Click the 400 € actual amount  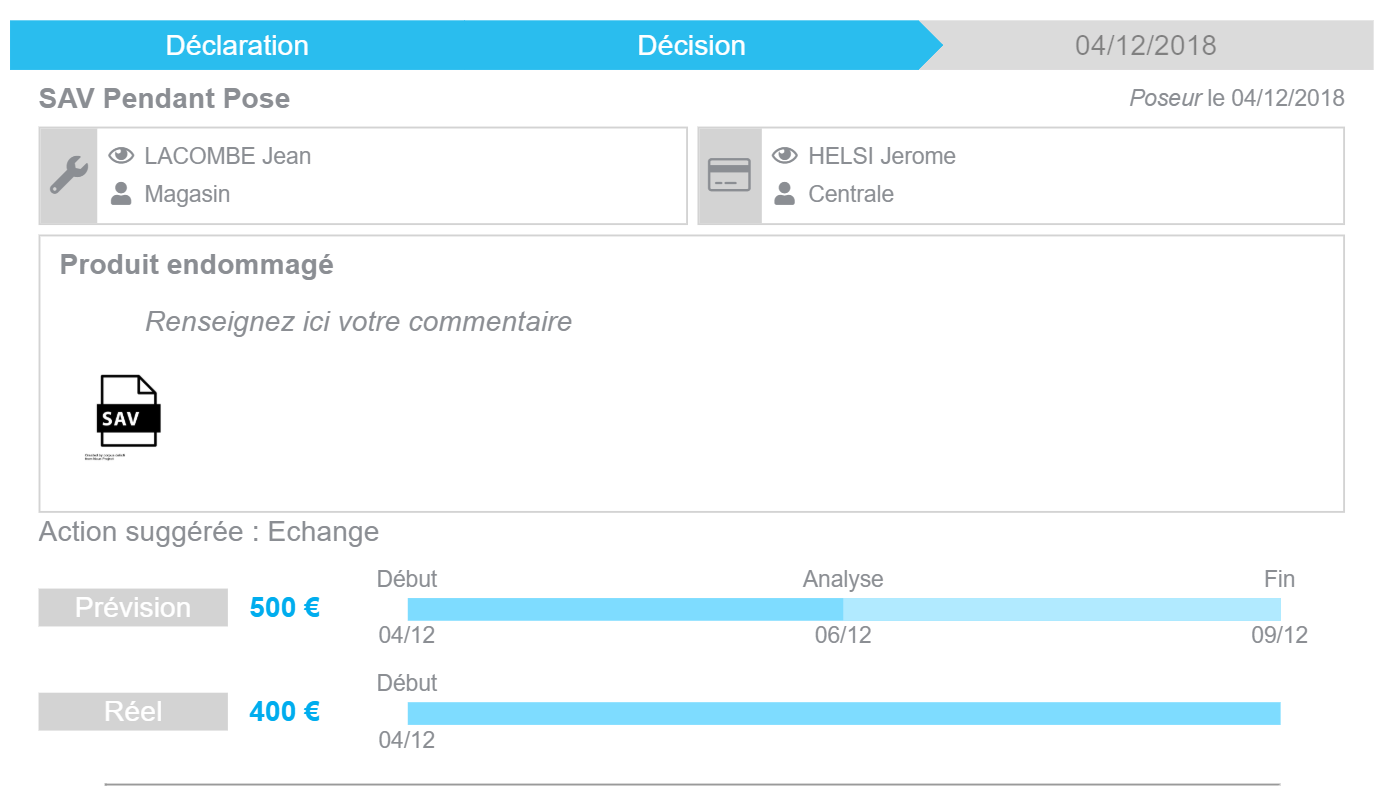pos(285,712)
